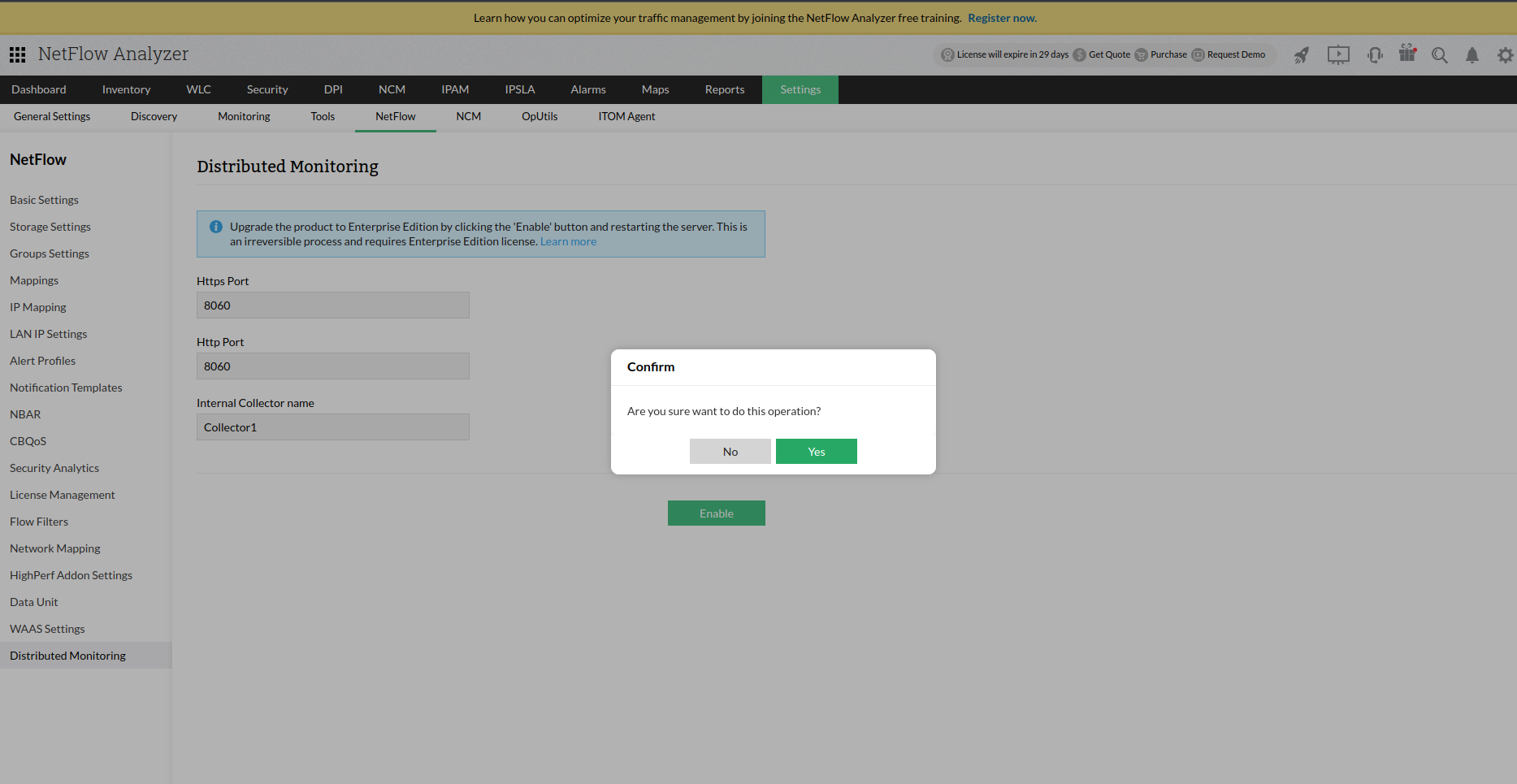Click the search magnifier icon
Image resolution: width=1517 pixels, height=784 pixels.
pyautogui.click(x=1440, y=55)
